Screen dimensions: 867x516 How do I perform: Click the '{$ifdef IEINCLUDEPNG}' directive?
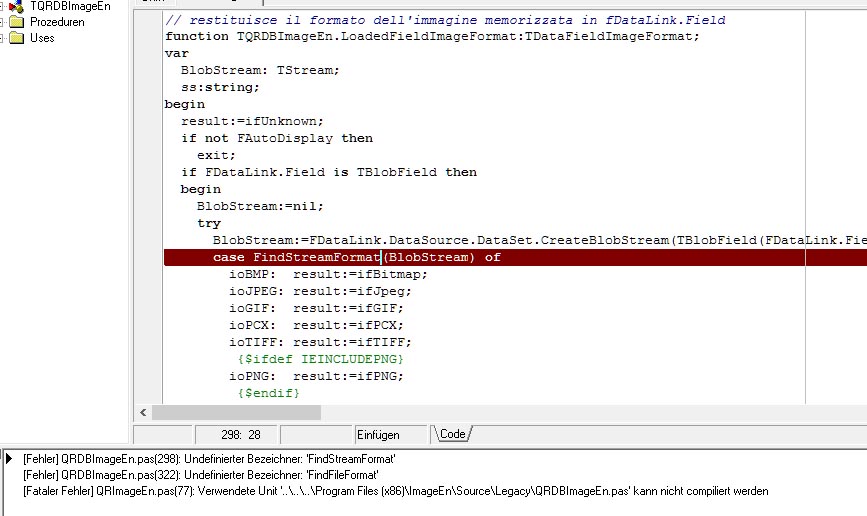pos(321,359)
